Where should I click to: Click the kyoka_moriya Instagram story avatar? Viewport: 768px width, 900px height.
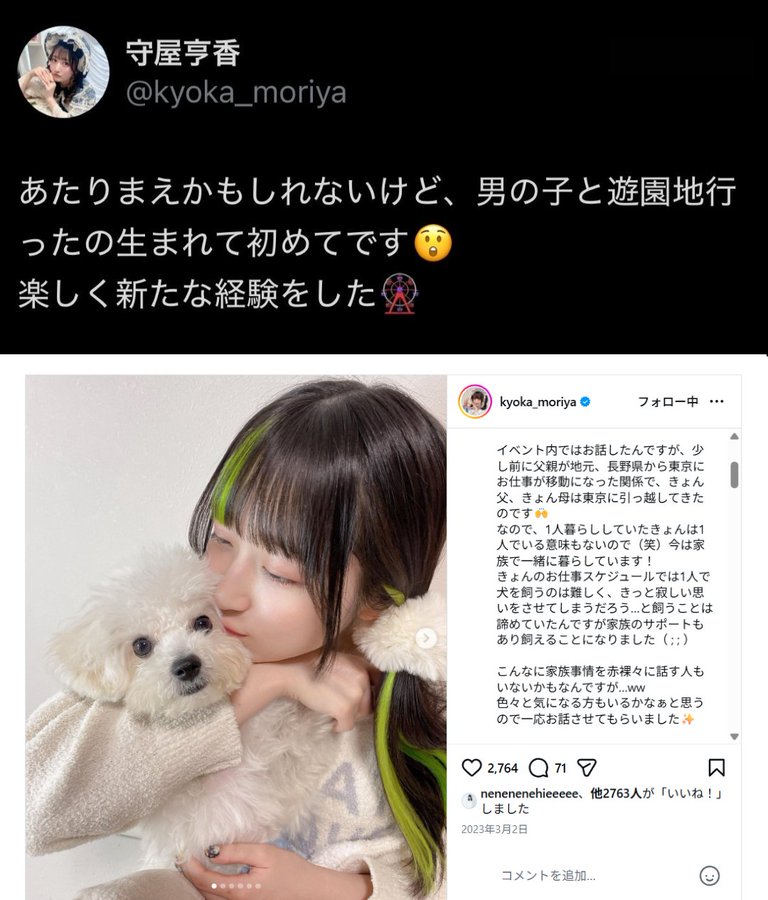475,401
